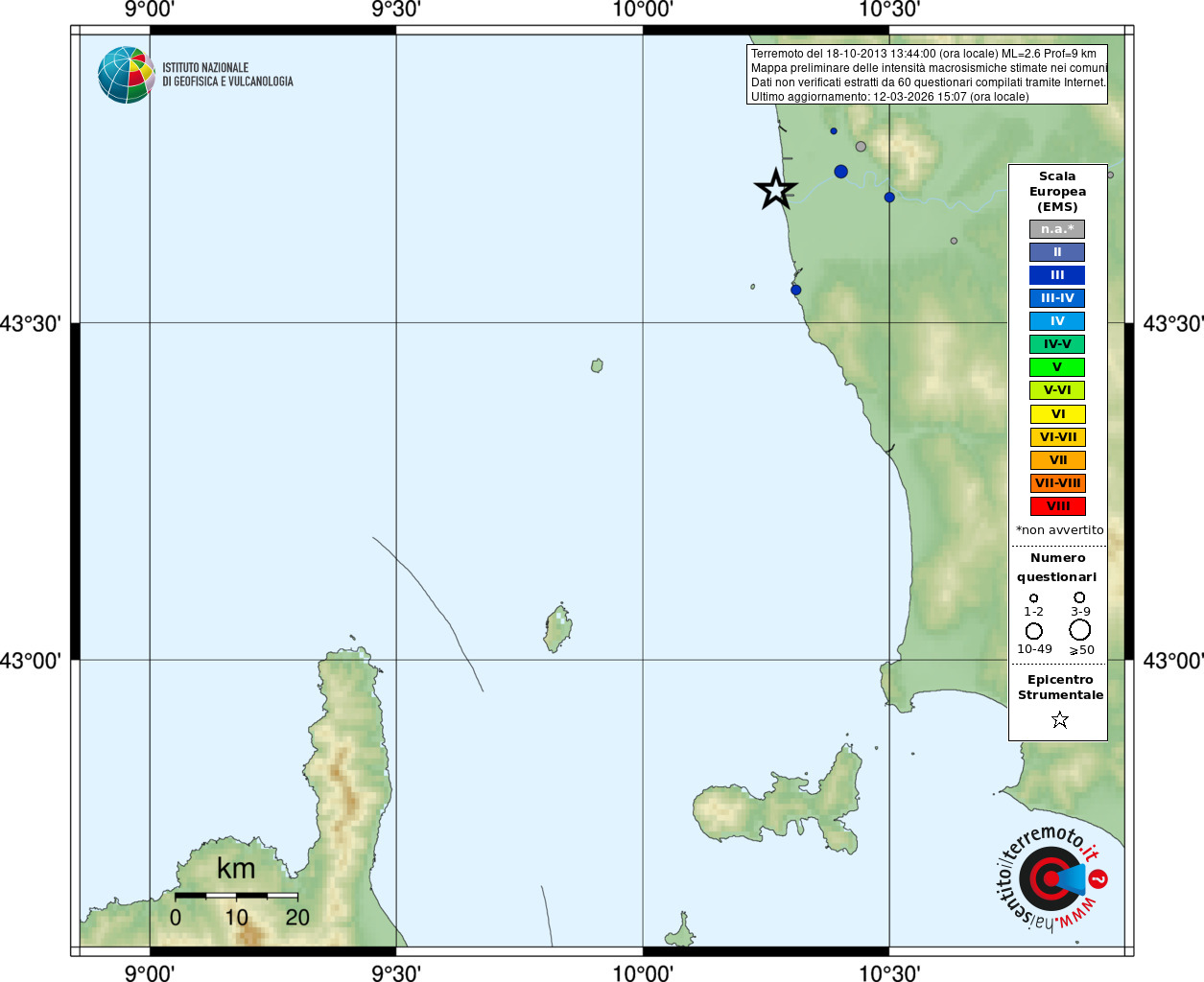Select the largest blue intensity circle on map
The width and height of the screenshot is (1204, 982).
pyautogui.click(x=840, y=172)
